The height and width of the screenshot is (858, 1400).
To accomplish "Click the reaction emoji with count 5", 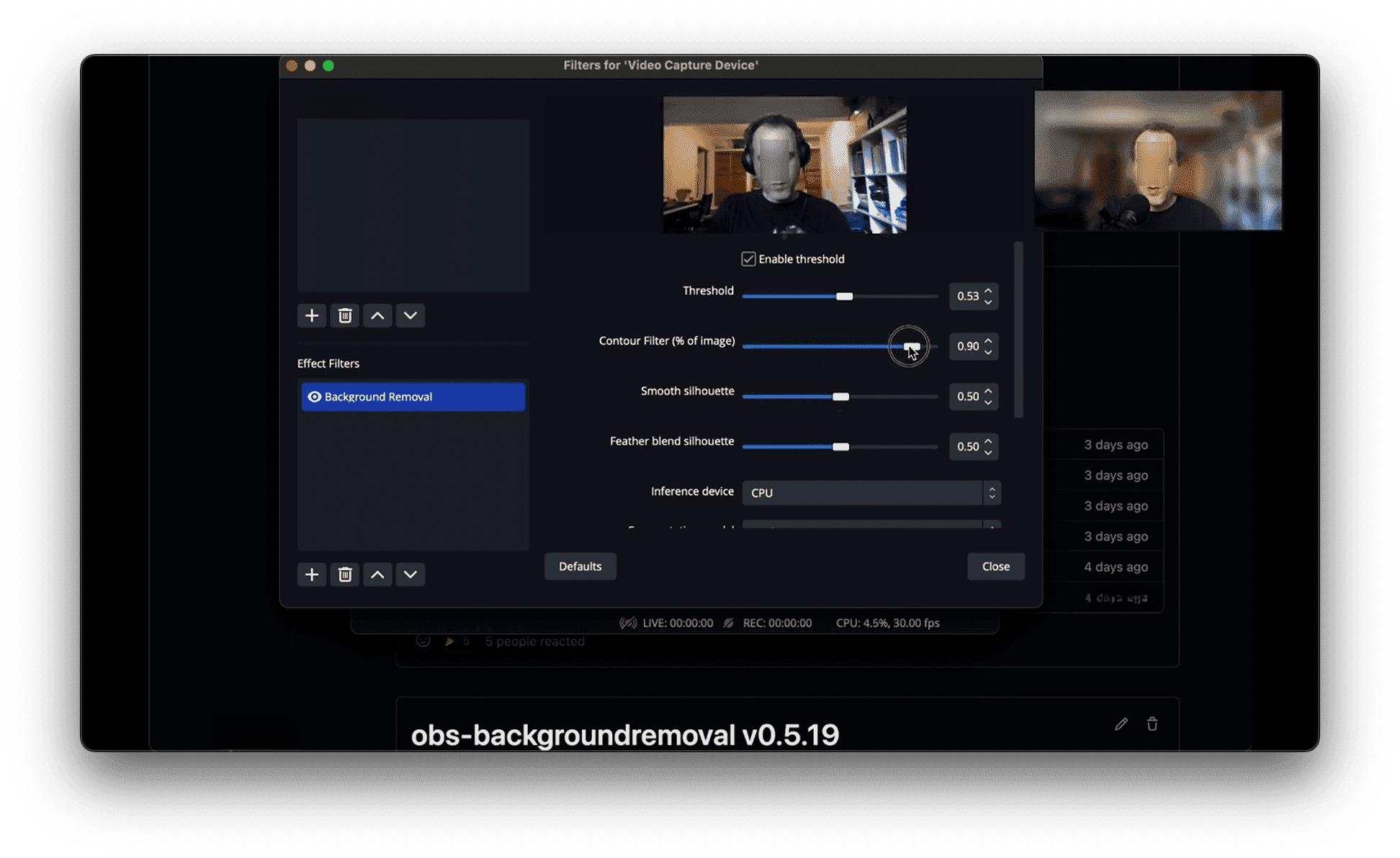I will tap(457, 641).
